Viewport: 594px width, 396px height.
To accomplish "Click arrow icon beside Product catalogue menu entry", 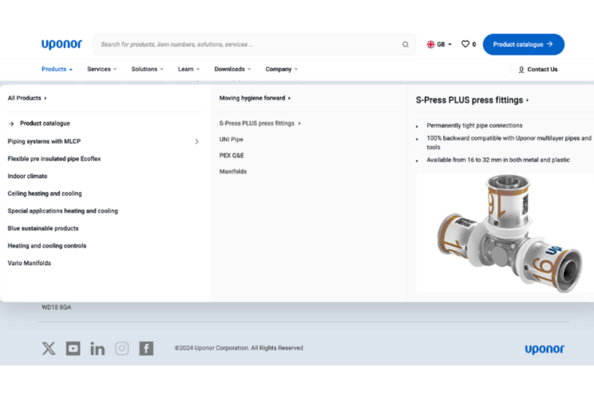I will [x=11, y=124].
